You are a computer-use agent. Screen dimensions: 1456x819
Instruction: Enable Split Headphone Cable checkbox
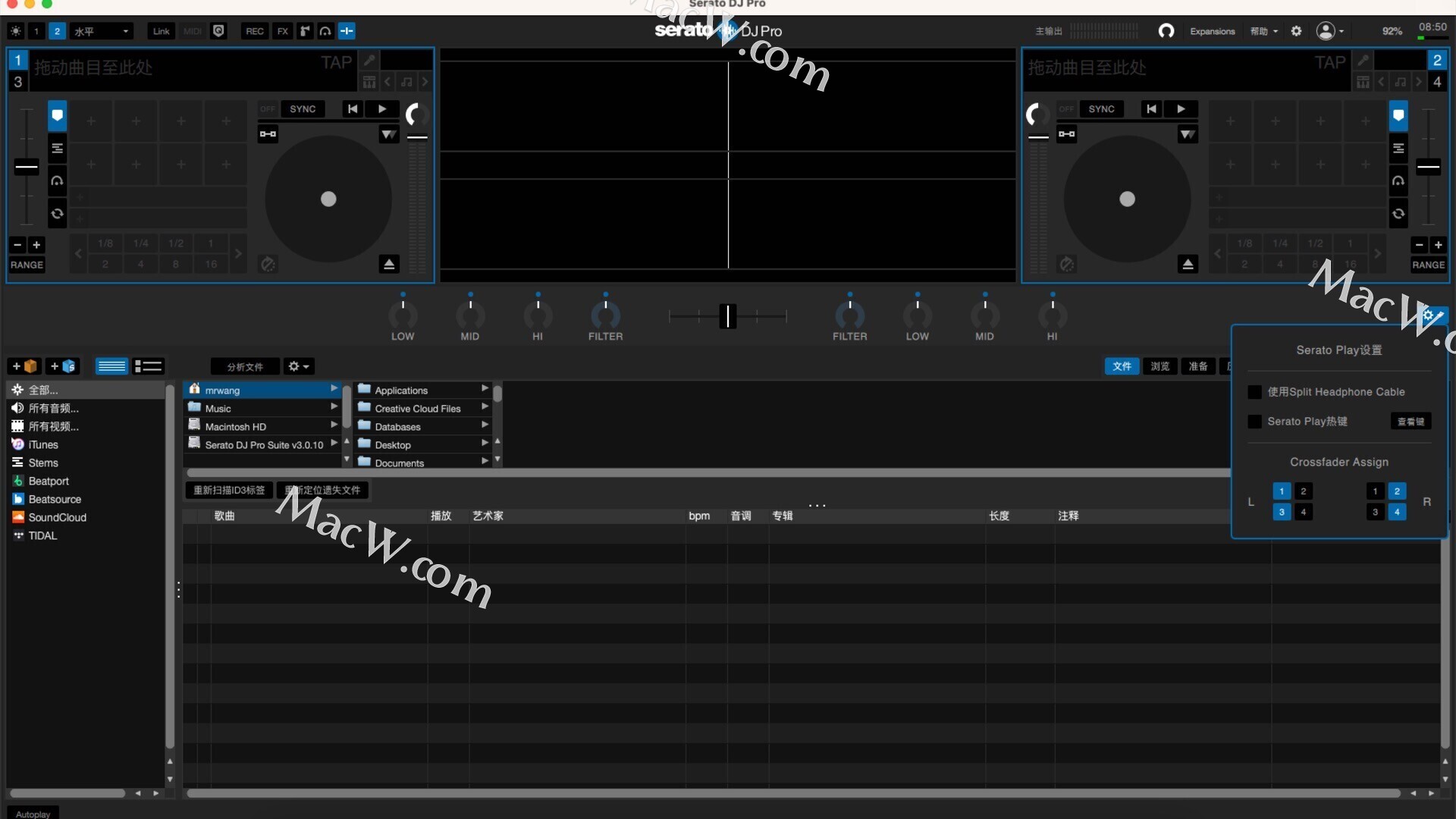[x=1254, y=392]
